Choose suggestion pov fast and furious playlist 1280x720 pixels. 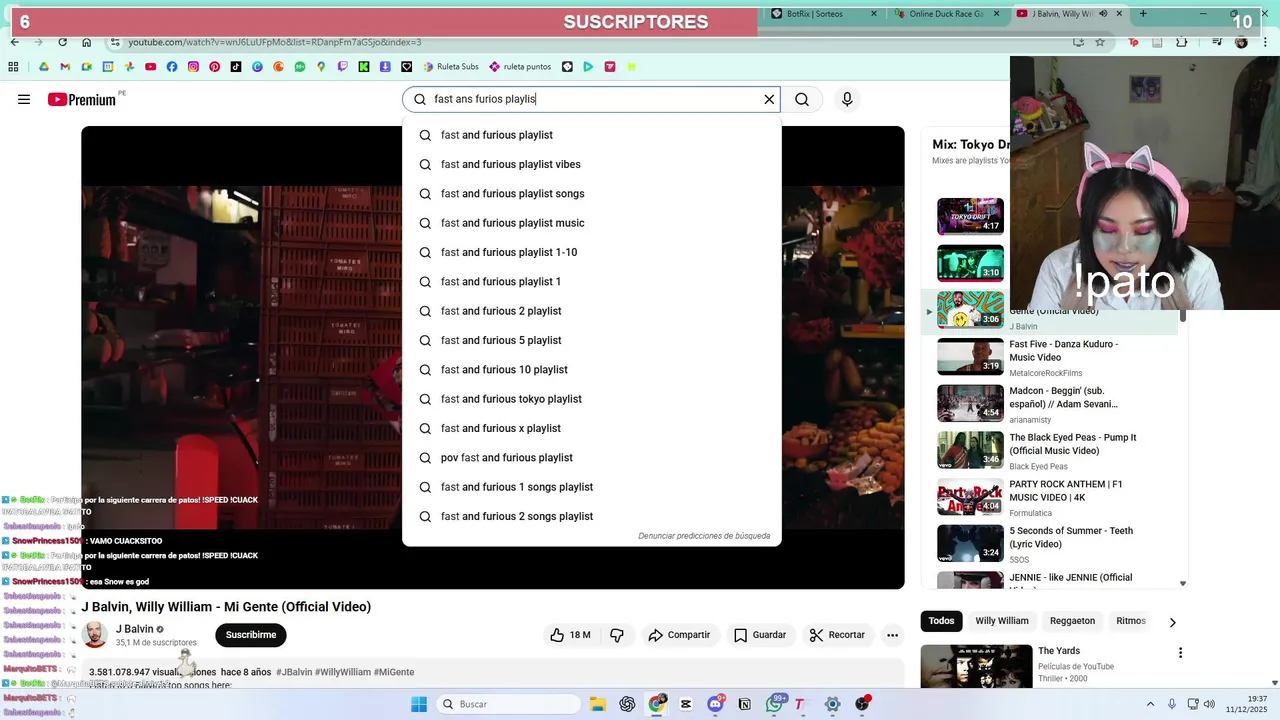pos(592,458)
